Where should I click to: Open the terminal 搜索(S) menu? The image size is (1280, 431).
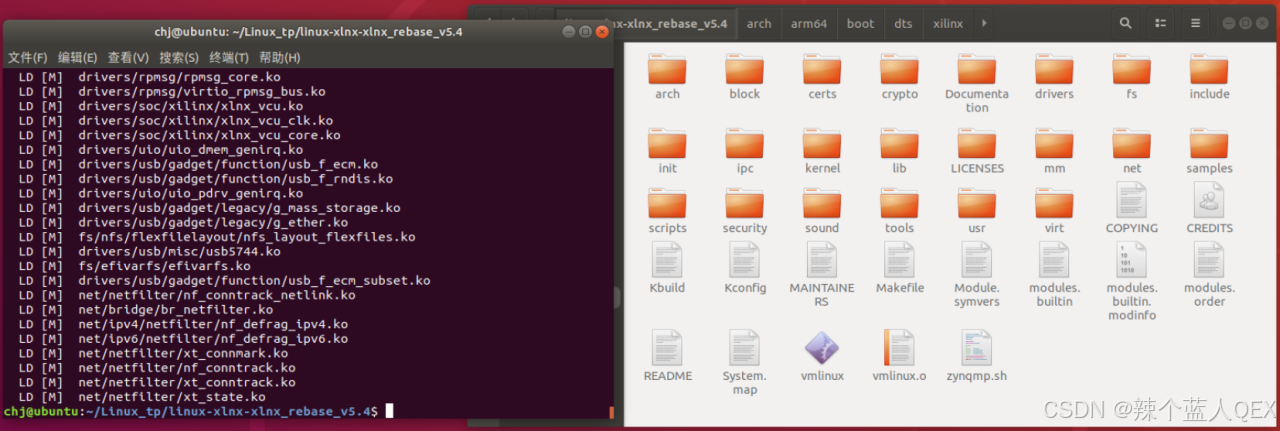point(179,58)
